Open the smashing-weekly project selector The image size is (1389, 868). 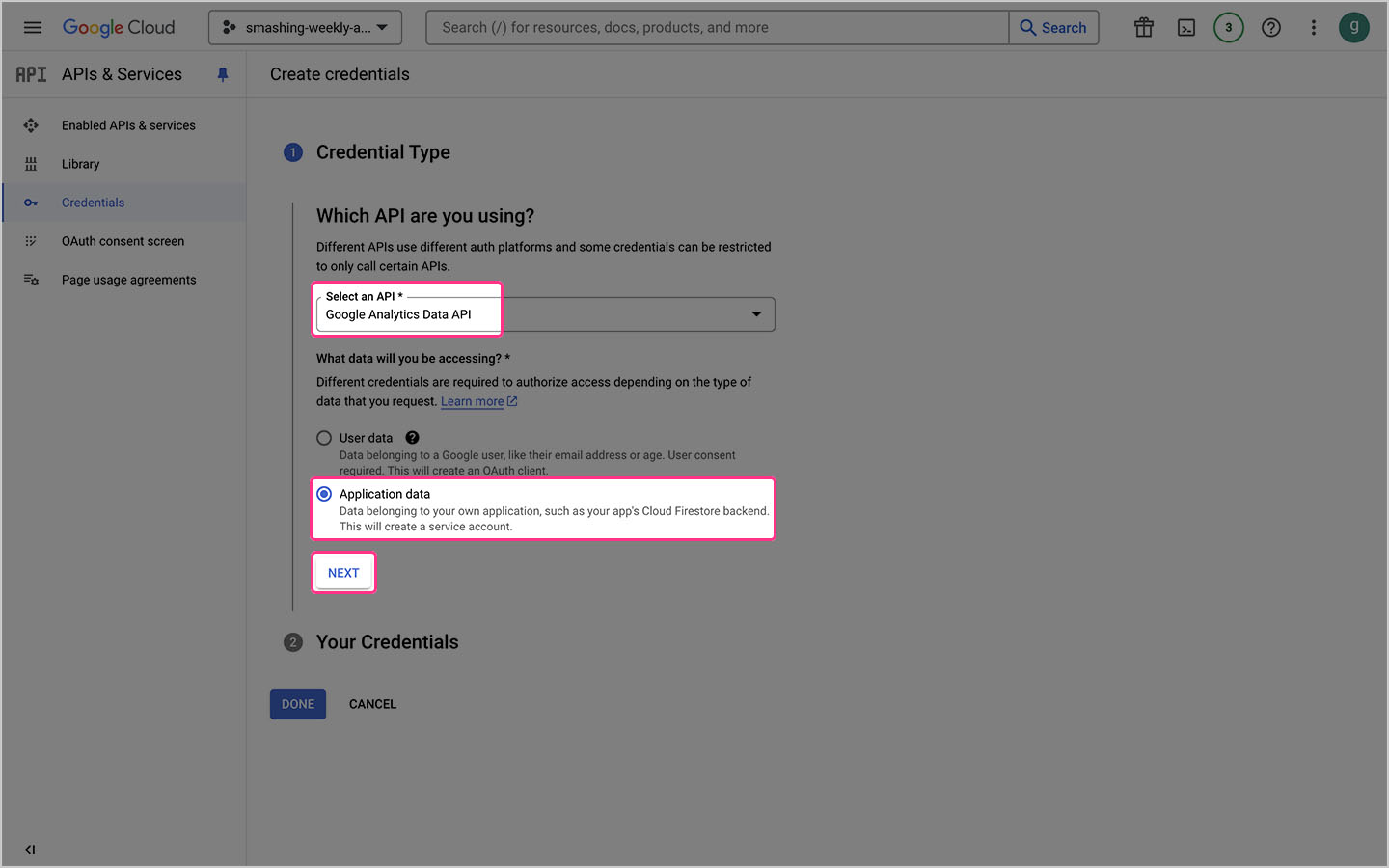coord(305,27)
